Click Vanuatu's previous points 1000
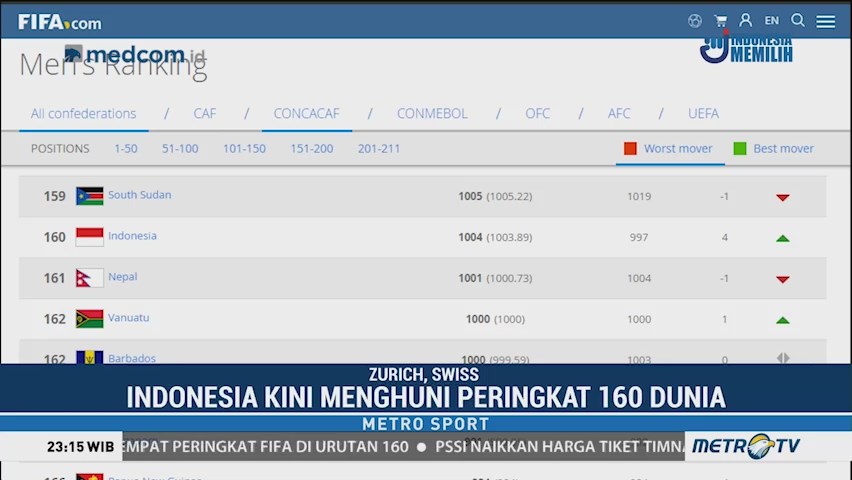This screenshot has height=480, width=852. [639, 319]
